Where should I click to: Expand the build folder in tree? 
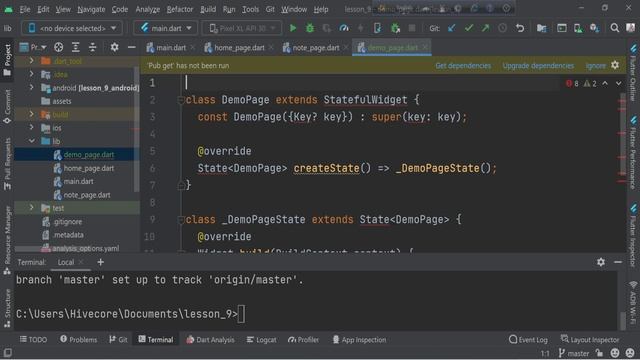[31, 114]
